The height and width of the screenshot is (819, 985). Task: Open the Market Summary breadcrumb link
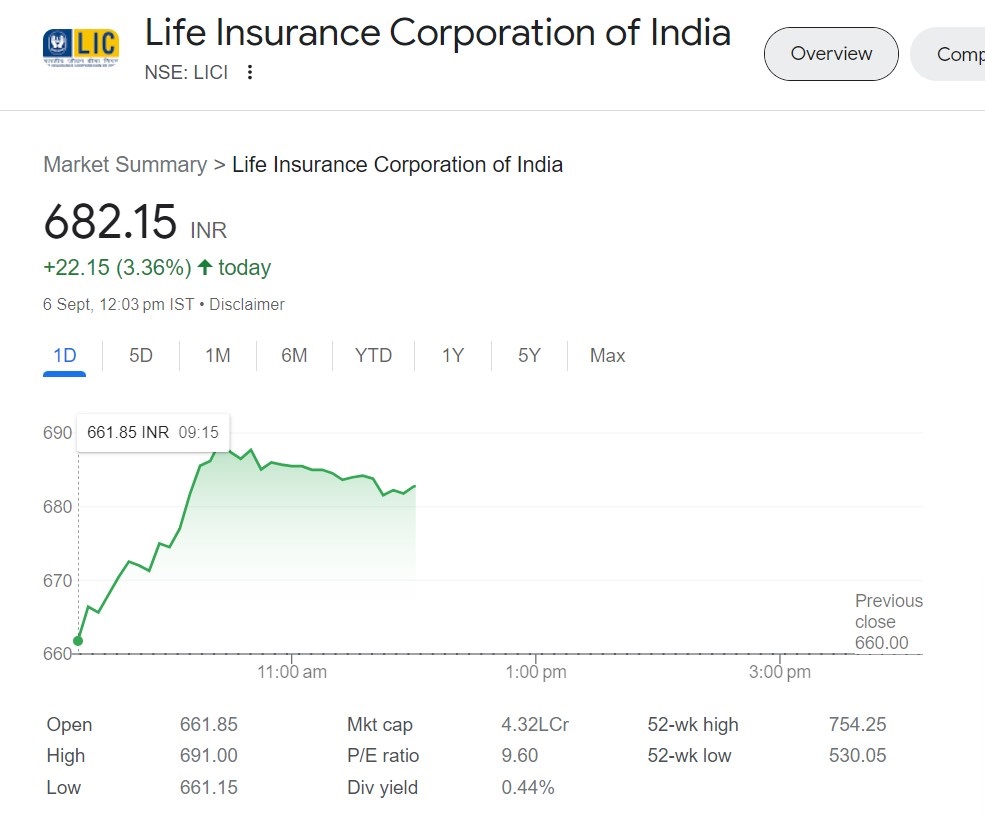tap(125, 164)
